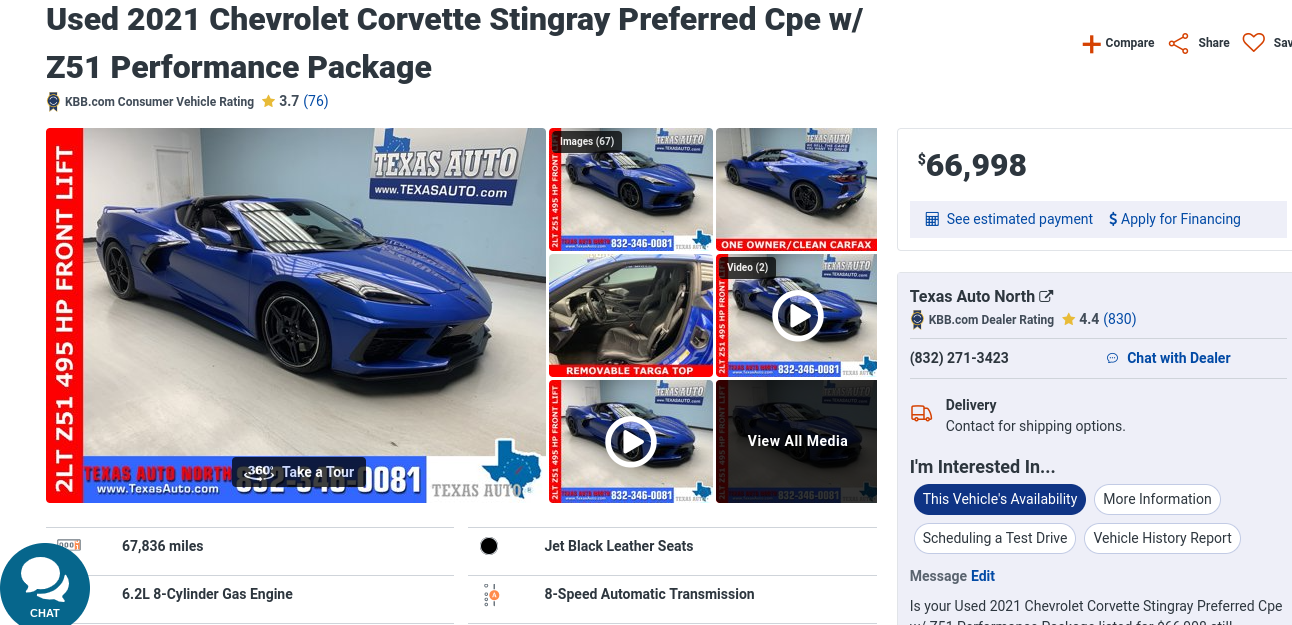Click the delivery truck icon

point(921,413)
